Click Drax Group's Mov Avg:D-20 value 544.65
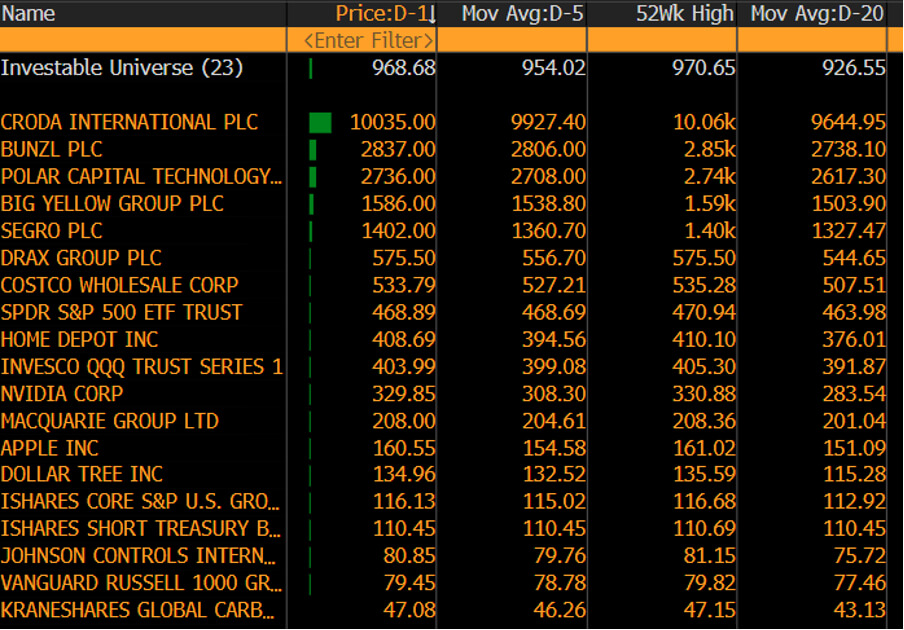The image size is (904, 630). coord(854,258)
